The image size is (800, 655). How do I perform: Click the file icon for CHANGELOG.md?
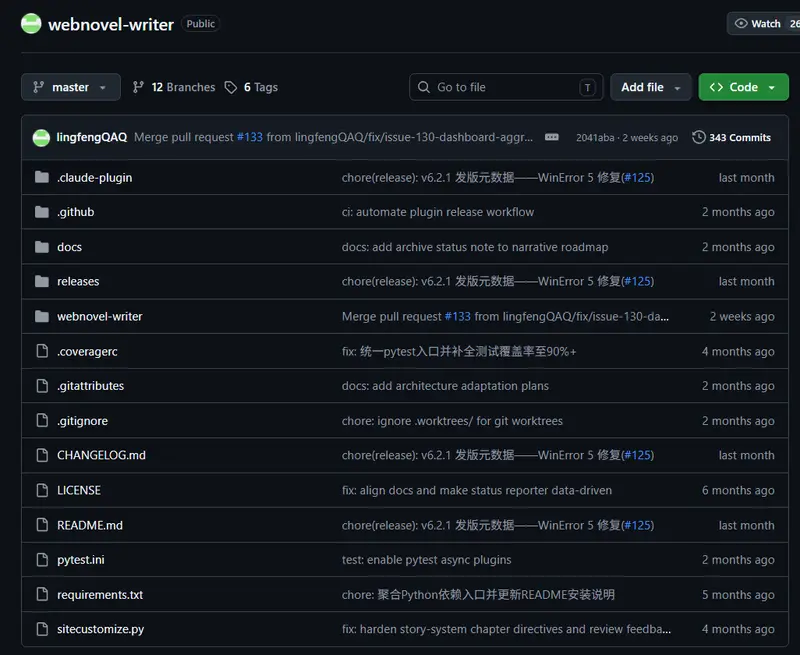[x=42, y=455]
